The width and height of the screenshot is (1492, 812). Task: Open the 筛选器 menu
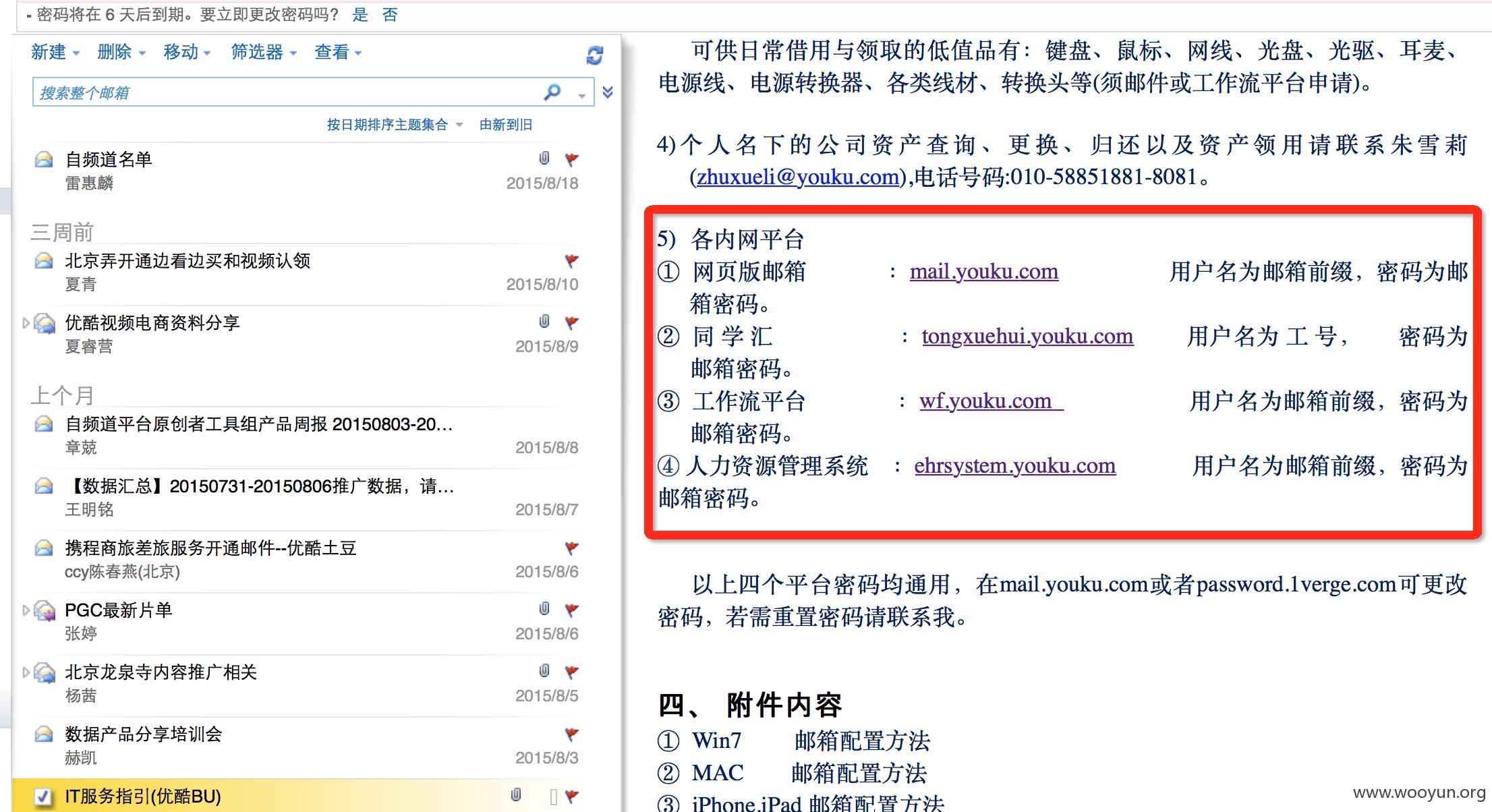click(x=264, y=52)
